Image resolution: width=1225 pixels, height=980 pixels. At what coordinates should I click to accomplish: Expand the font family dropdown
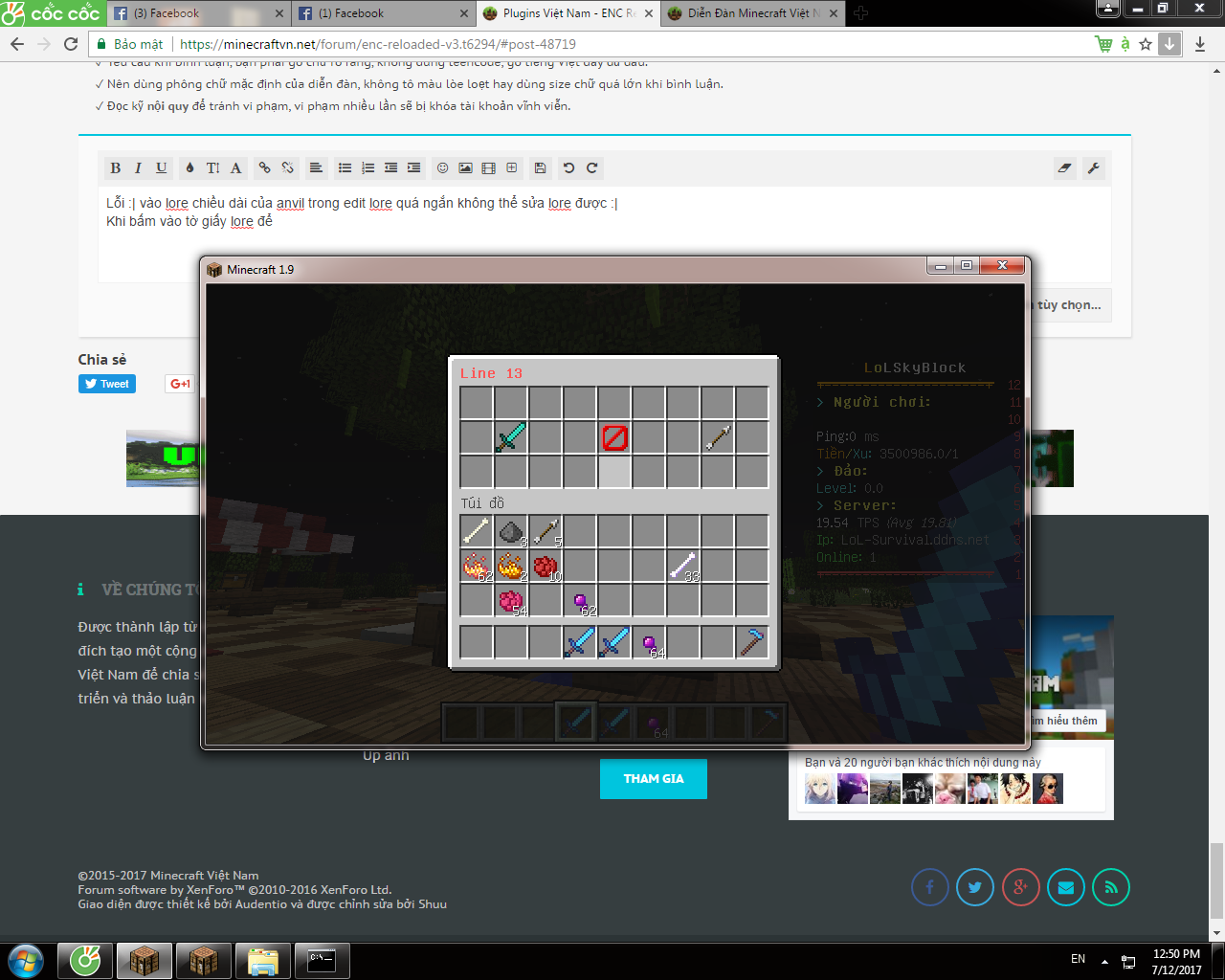pyautogui.click(x=235, y=168)
